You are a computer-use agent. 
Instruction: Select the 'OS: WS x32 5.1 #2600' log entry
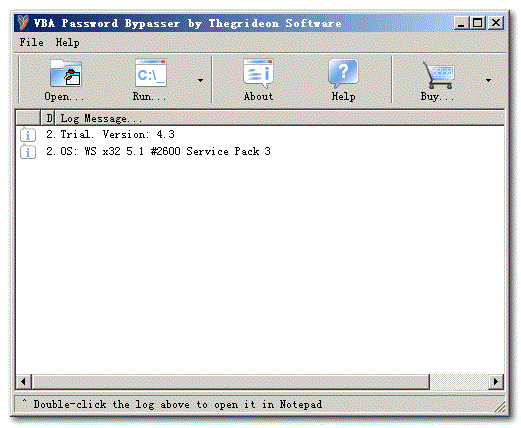click(260, 152)
